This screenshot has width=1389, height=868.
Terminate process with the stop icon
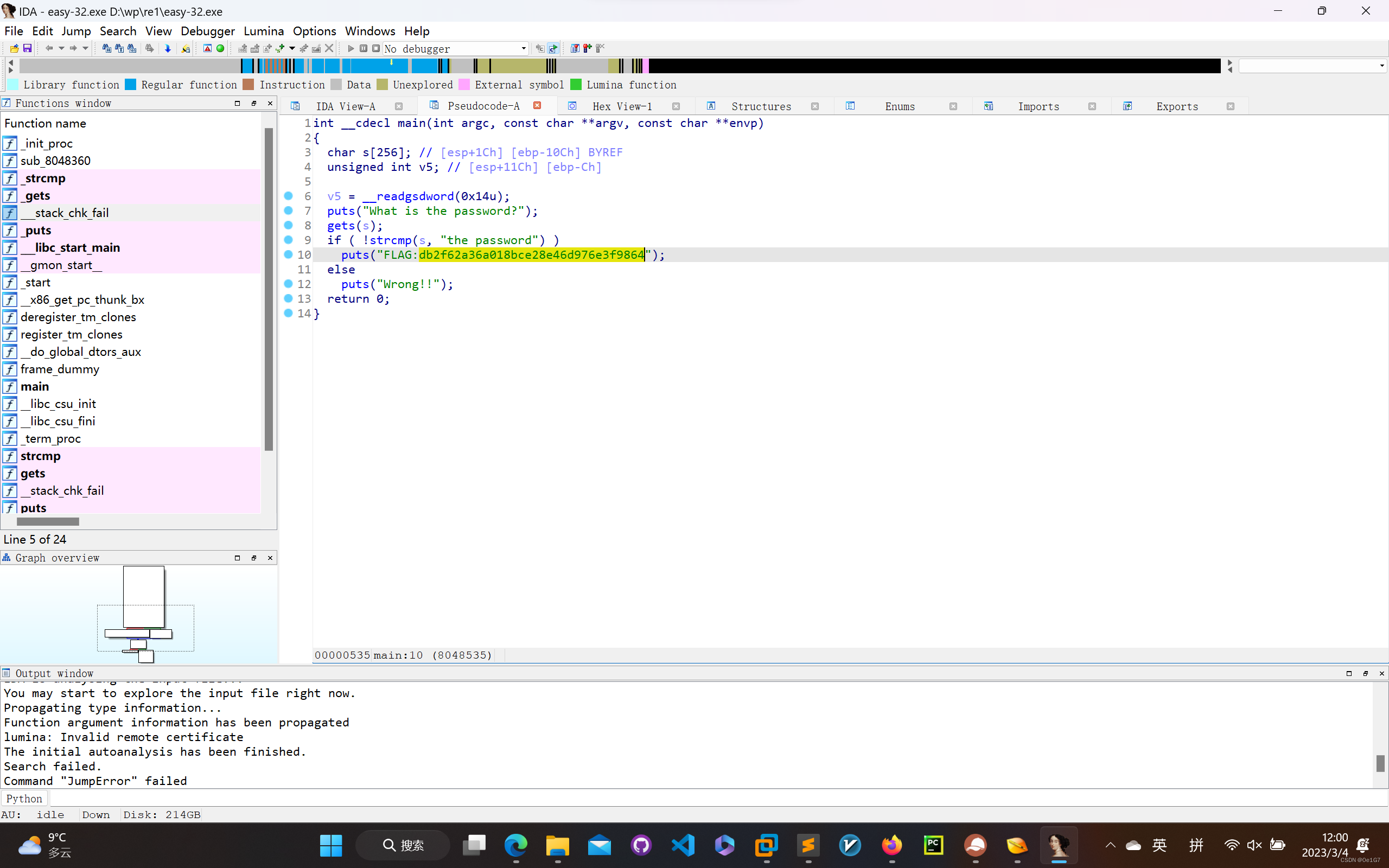click(x=376, y=49)
